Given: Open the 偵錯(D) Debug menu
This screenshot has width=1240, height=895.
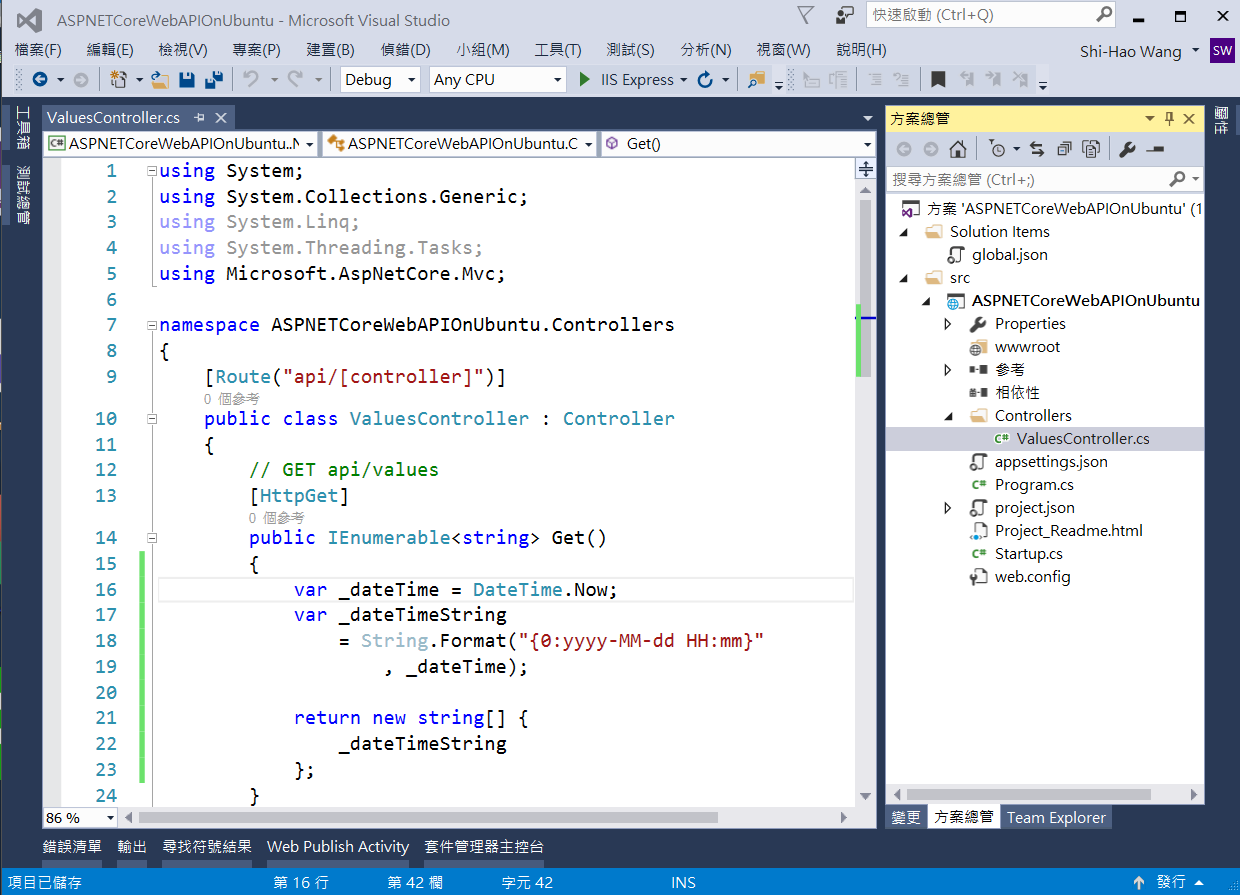Looking at the screenshot, I should [405, 50].
